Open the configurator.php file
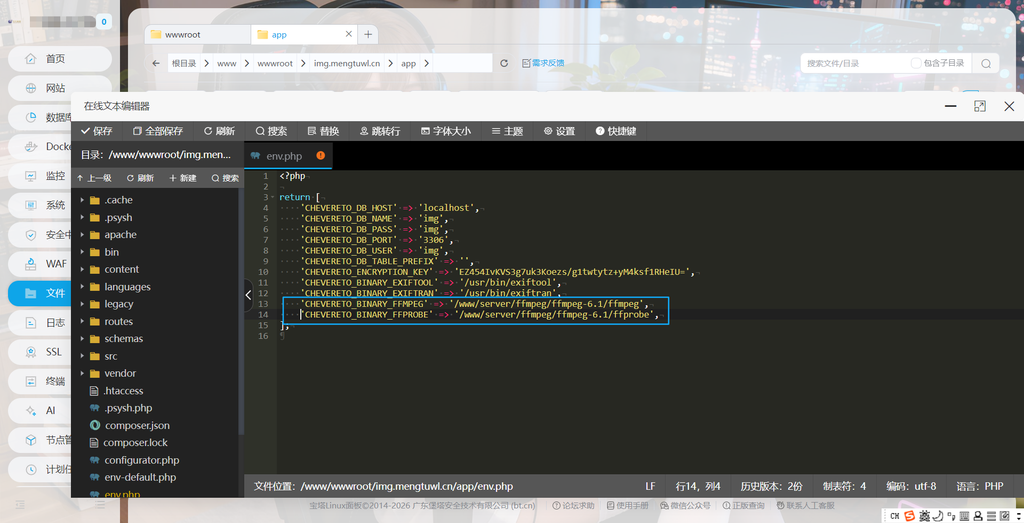This screenshot has width=1024, height=523. pyautogui.click(x=141, y=460)
